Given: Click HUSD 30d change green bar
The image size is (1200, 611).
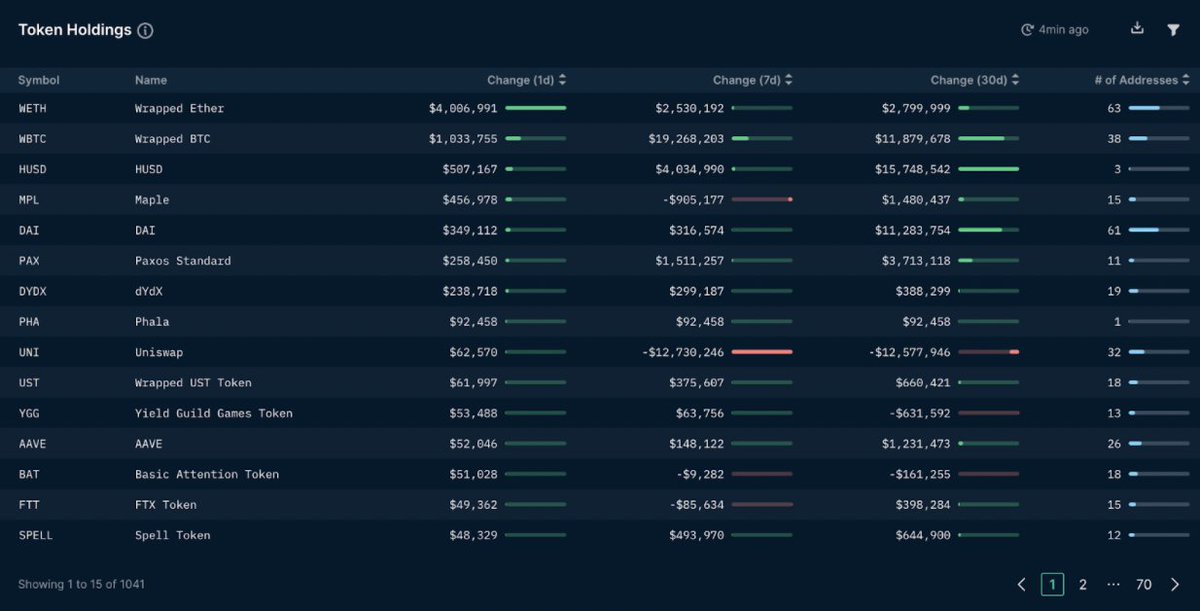Looking at the screenshot, I should [989, 169].
